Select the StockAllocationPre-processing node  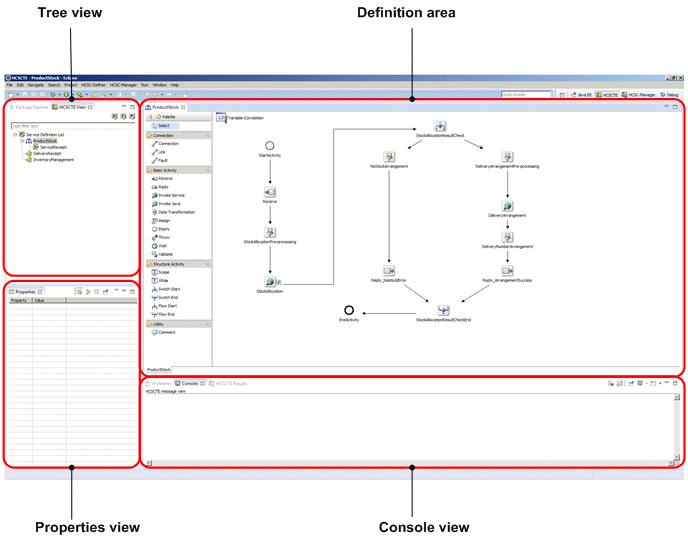pyautogui.click(x=270, y=232)
